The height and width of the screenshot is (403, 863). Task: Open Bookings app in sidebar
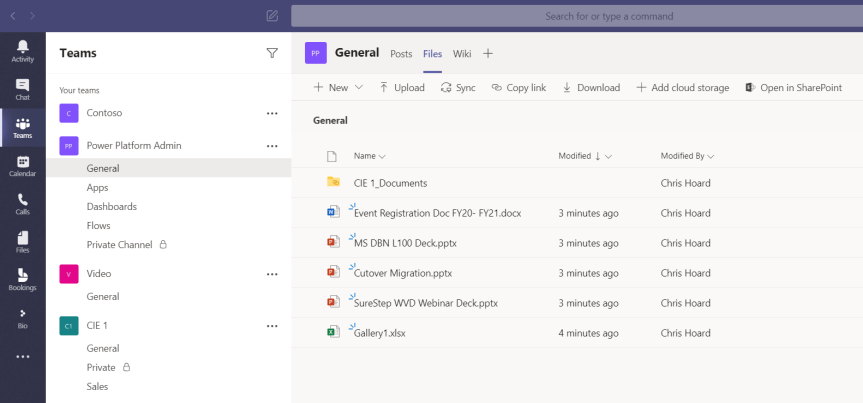[22, 280]
